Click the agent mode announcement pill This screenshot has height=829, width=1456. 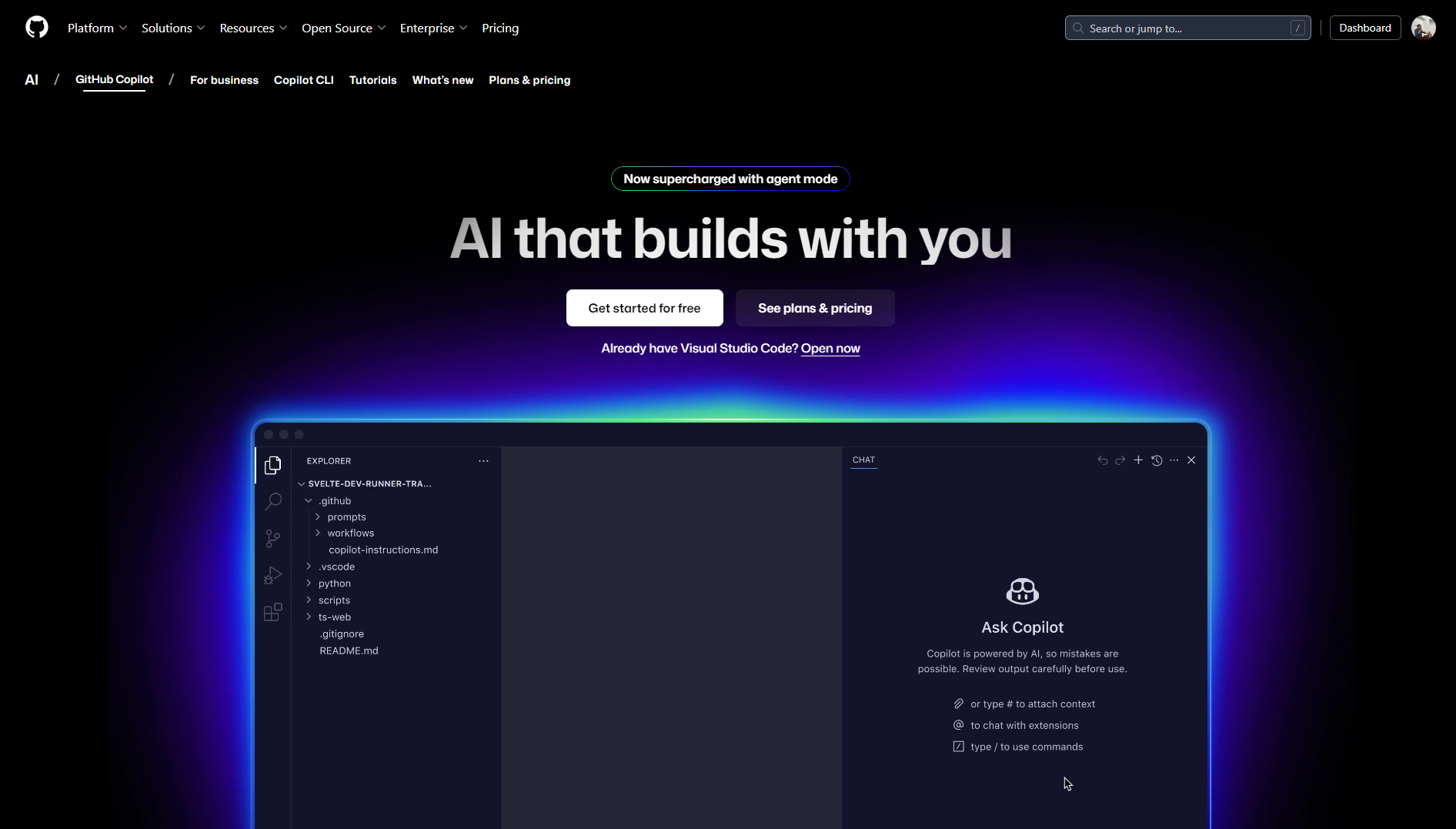pyautogui.click(x=730, y=179)
